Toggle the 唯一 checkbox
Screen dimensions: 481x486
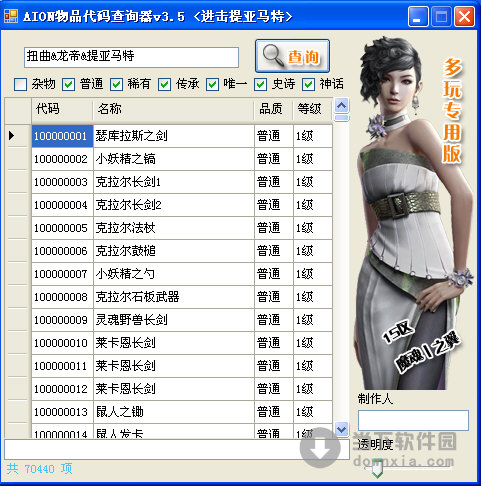[x=212, y=84]
